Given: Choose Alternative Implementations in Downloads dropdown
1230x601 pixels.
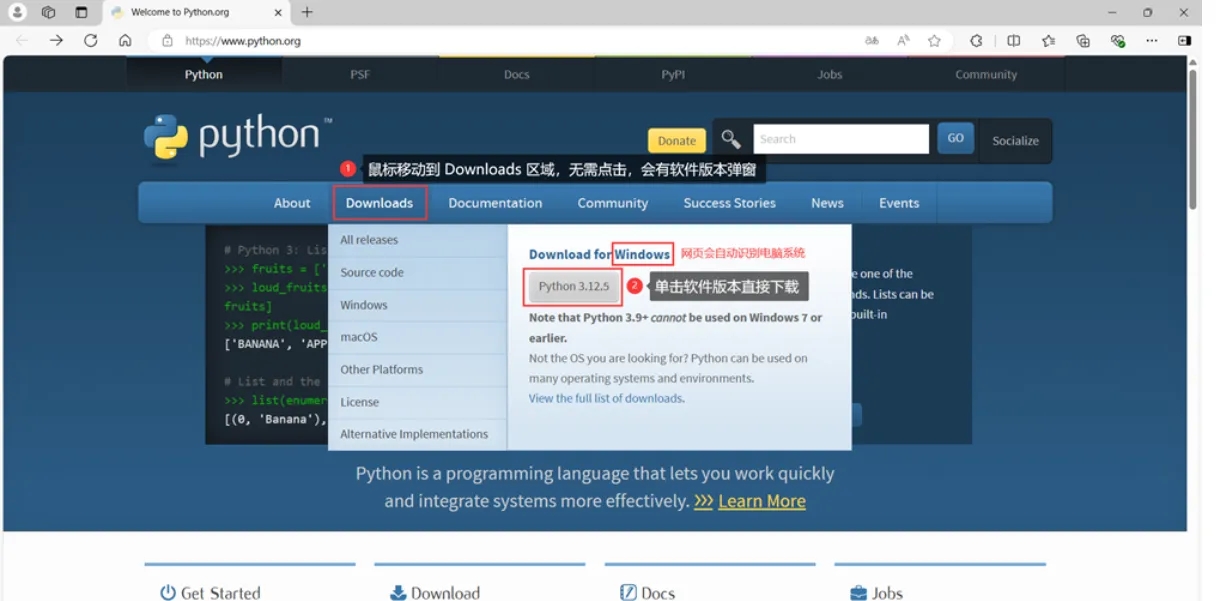Looking at the screenshot, I should pos(418,434).
